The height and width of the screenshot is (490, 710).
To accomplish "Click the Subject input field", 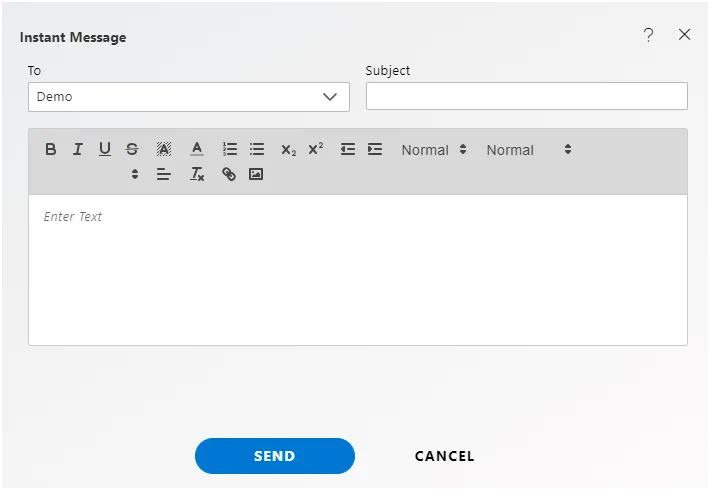I will pos(527,96).
